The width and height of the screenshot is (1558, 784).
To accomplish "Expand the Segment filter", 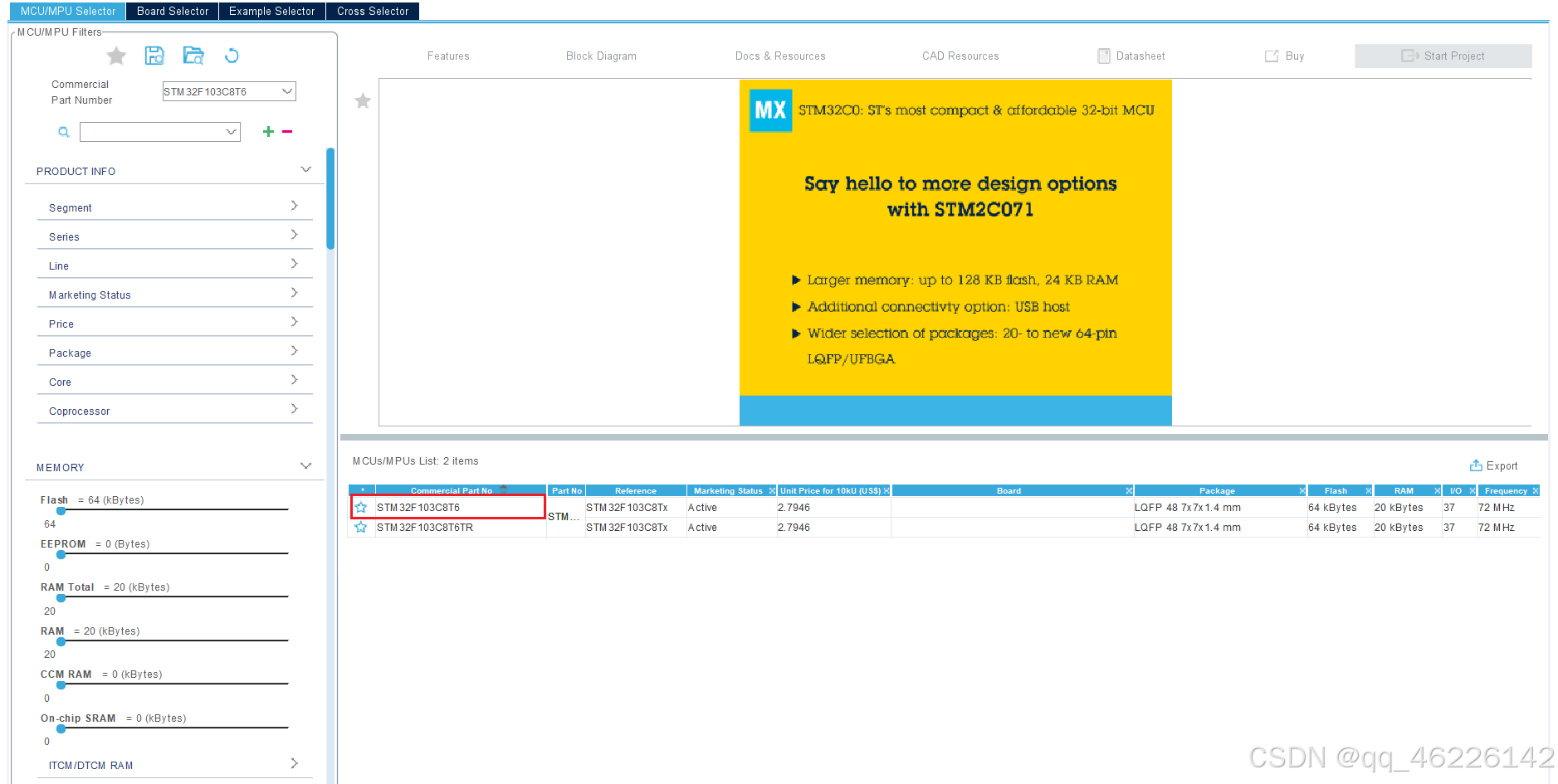I will point(294,206).
